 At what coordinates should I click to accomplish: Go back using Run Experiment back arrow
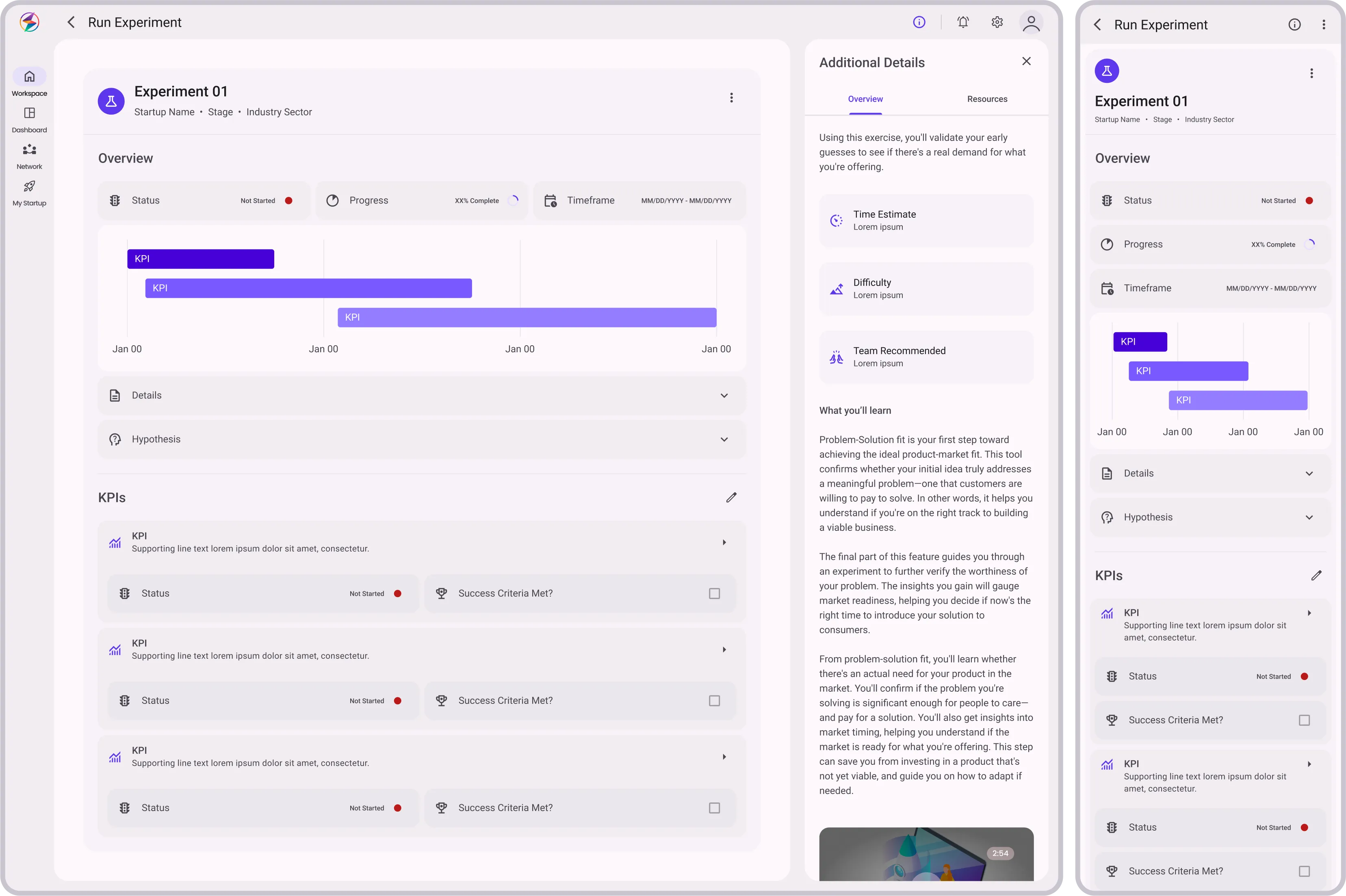click(x=71, y=22)
